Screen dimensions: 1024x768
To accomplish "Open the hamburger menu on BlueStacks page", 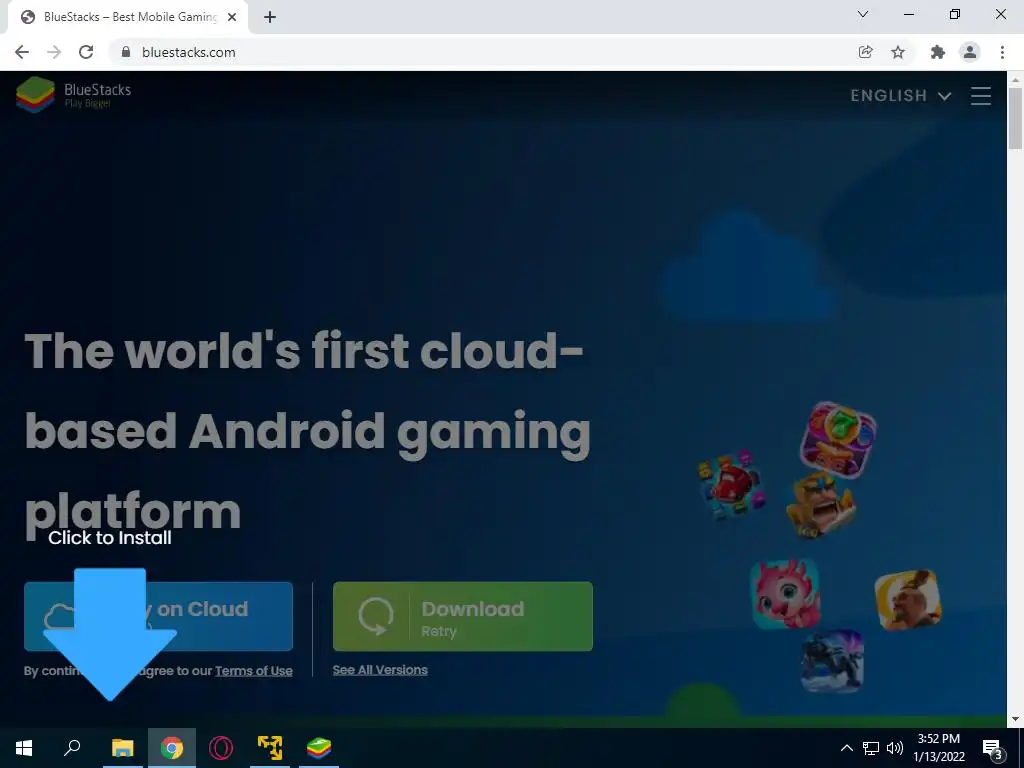I will (x=980, y=96).
